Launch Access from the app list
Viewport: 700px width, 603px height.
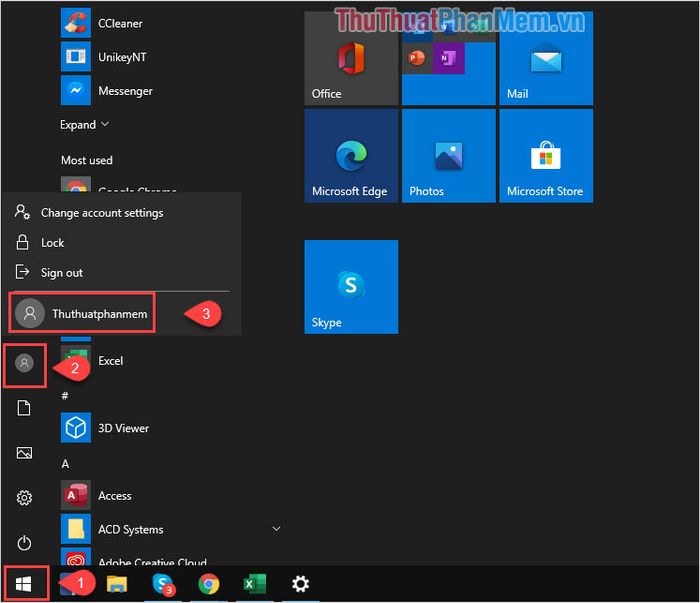97,495
